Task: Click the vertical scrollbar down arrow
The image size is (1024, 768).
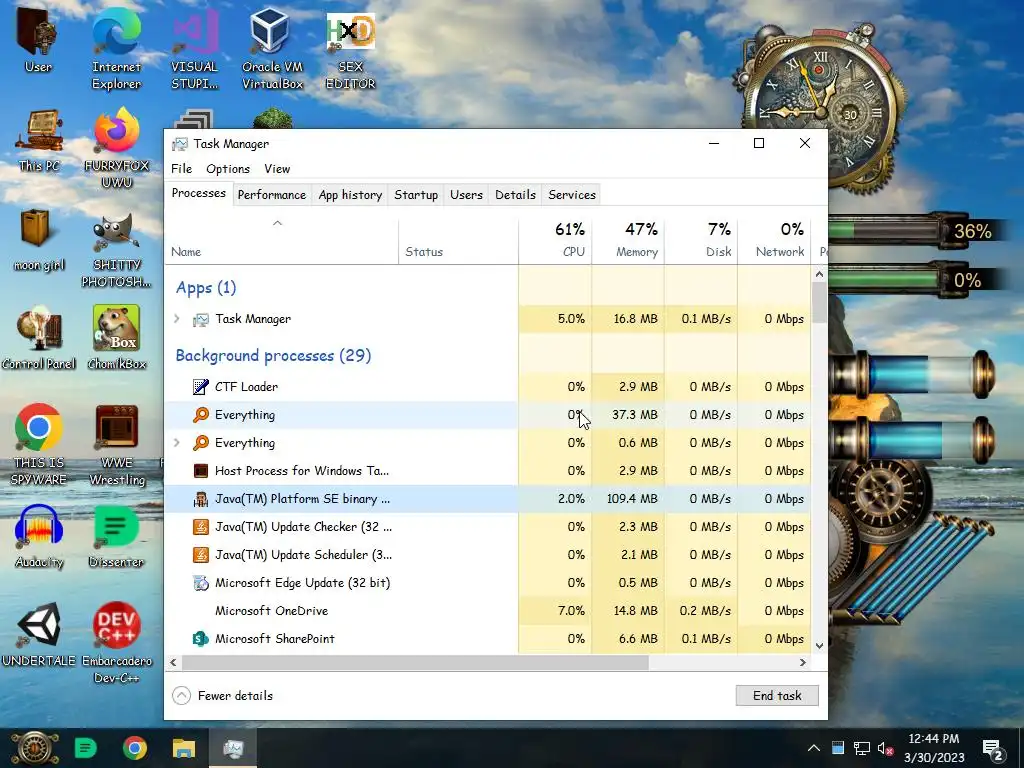Action: tap(820, 646)
